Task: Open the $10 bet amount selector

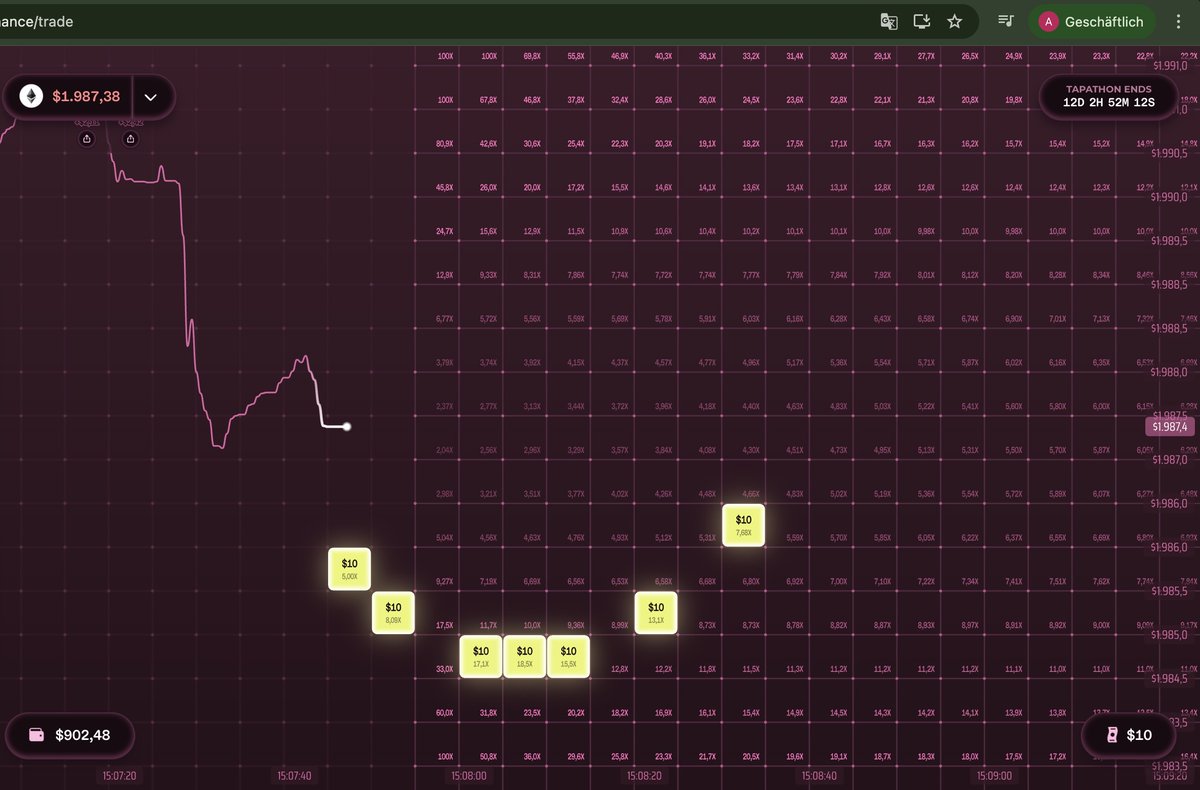Action: coord(1128,735)
